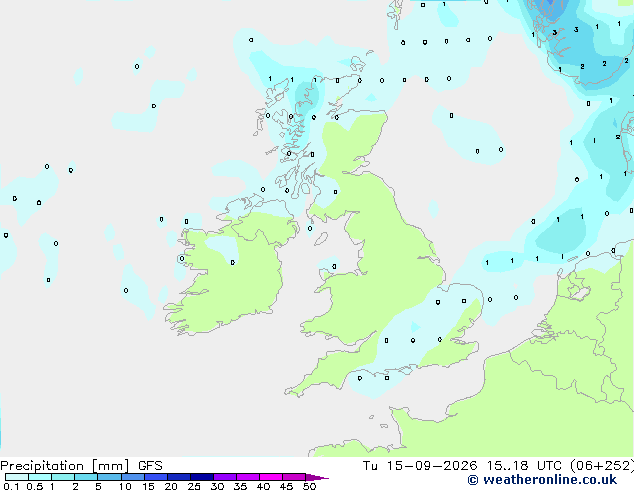The height and width of the screenshot is (490, 634).
Task: Select the lightest 0.1–0.5 mm legend swatch
Action: pyautogui.click(x=17, y=477)
